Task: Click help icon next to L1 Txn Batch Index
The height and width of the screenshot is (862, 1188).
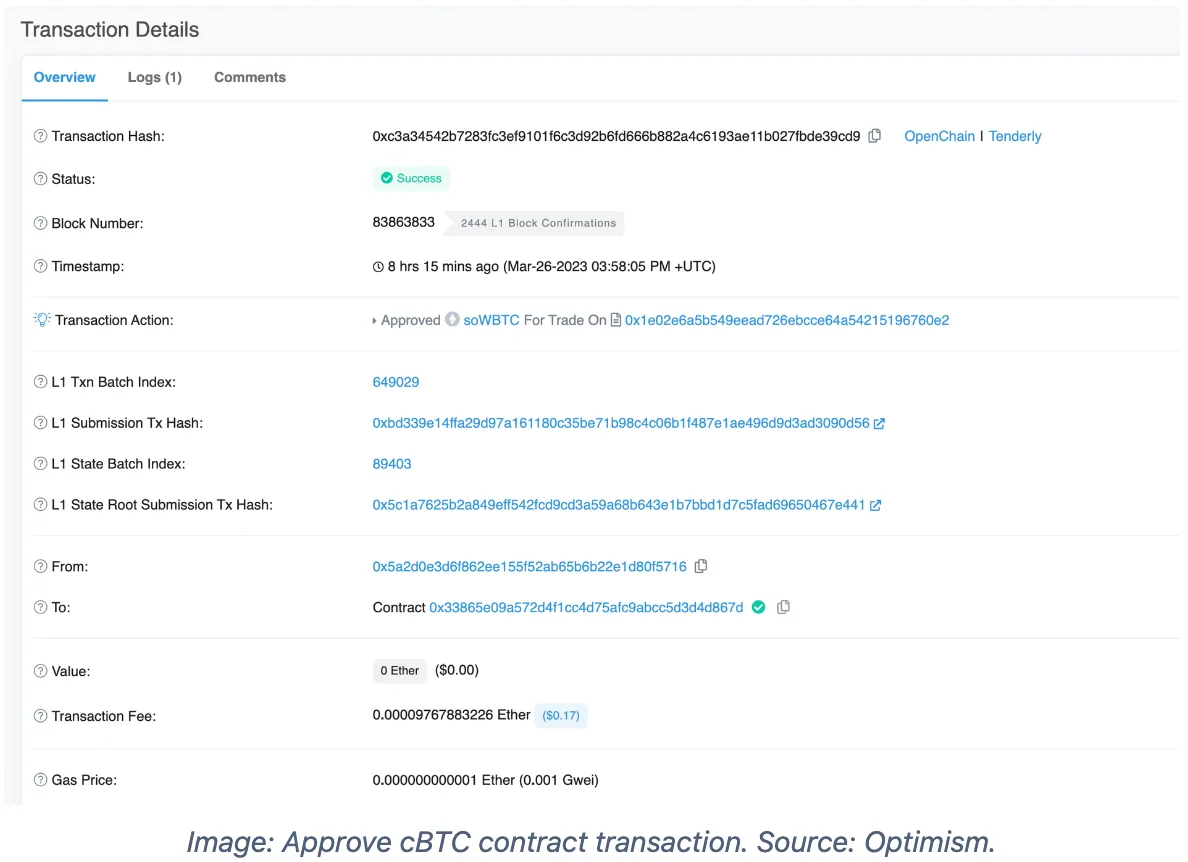Action: point(40,382)
